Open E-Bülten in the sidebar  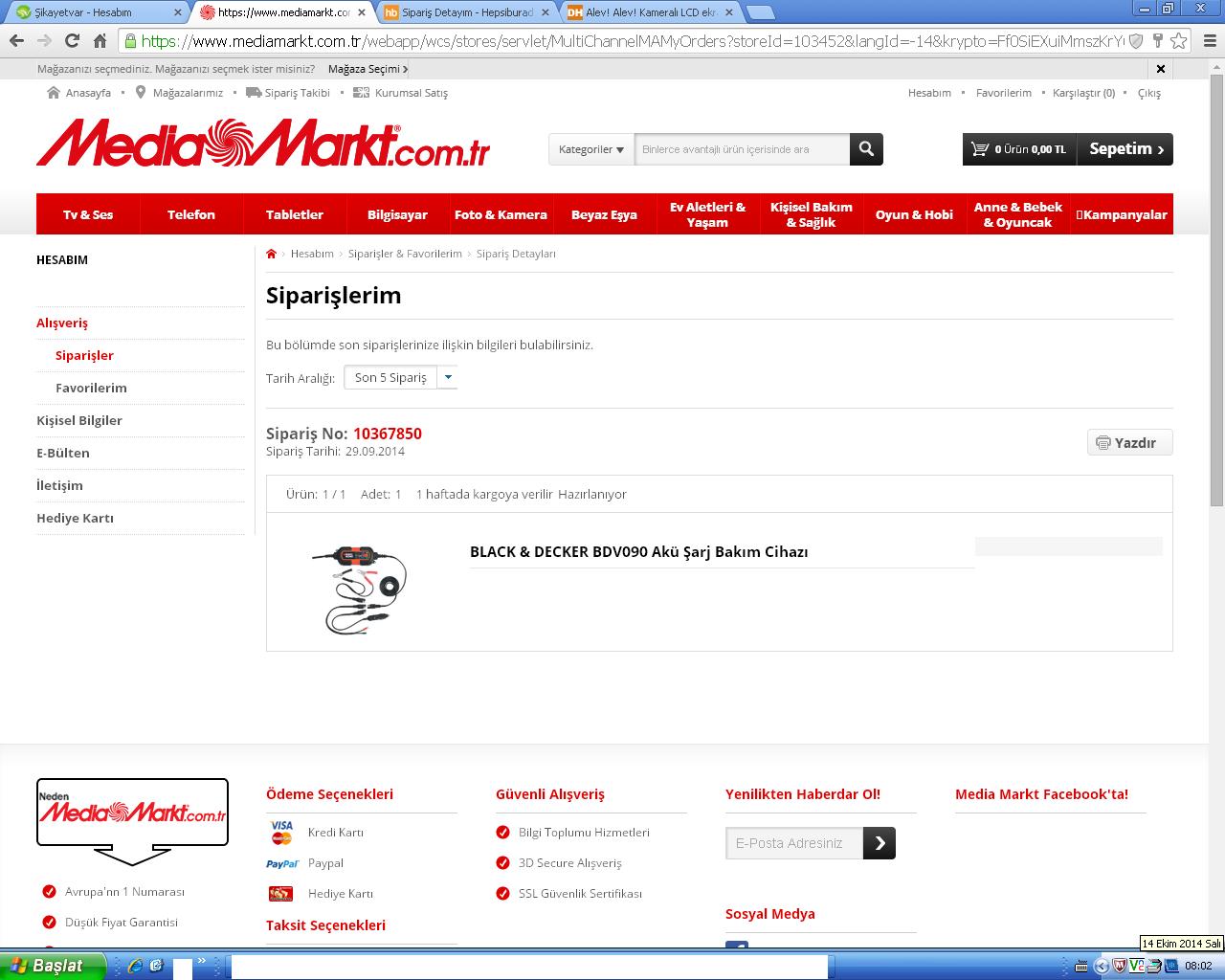[63, 453]
